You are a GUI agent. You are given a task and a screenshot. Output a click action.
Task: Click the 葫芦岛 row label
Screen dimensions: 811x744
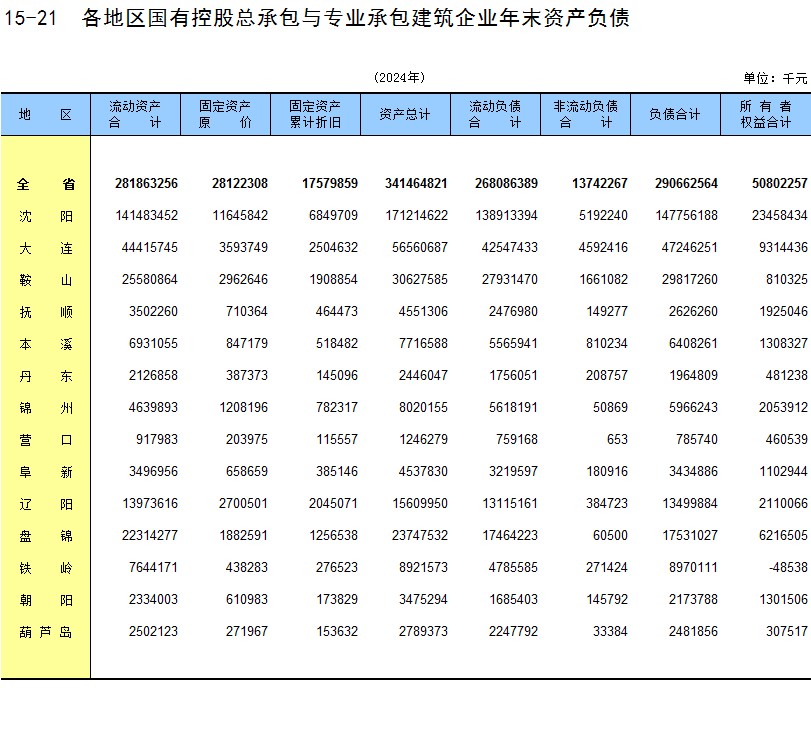[45, 632]
